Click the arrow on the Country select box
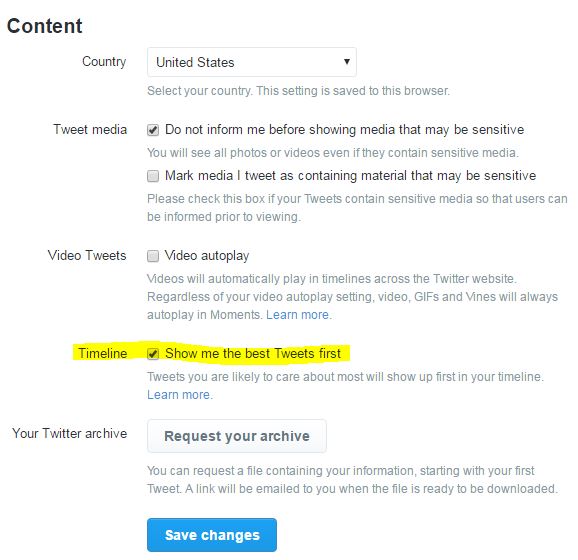 (347, 62)
